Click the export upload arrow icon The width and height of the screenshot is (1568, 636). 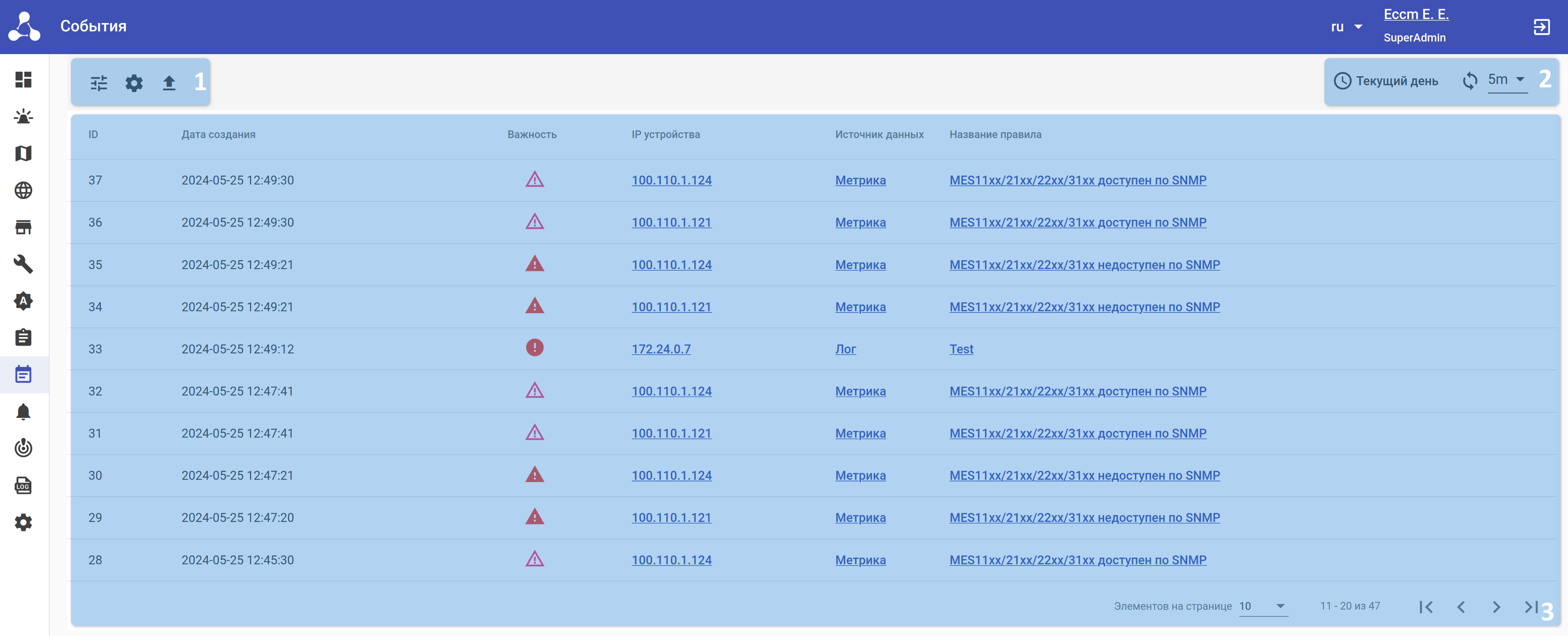[169, 83]
